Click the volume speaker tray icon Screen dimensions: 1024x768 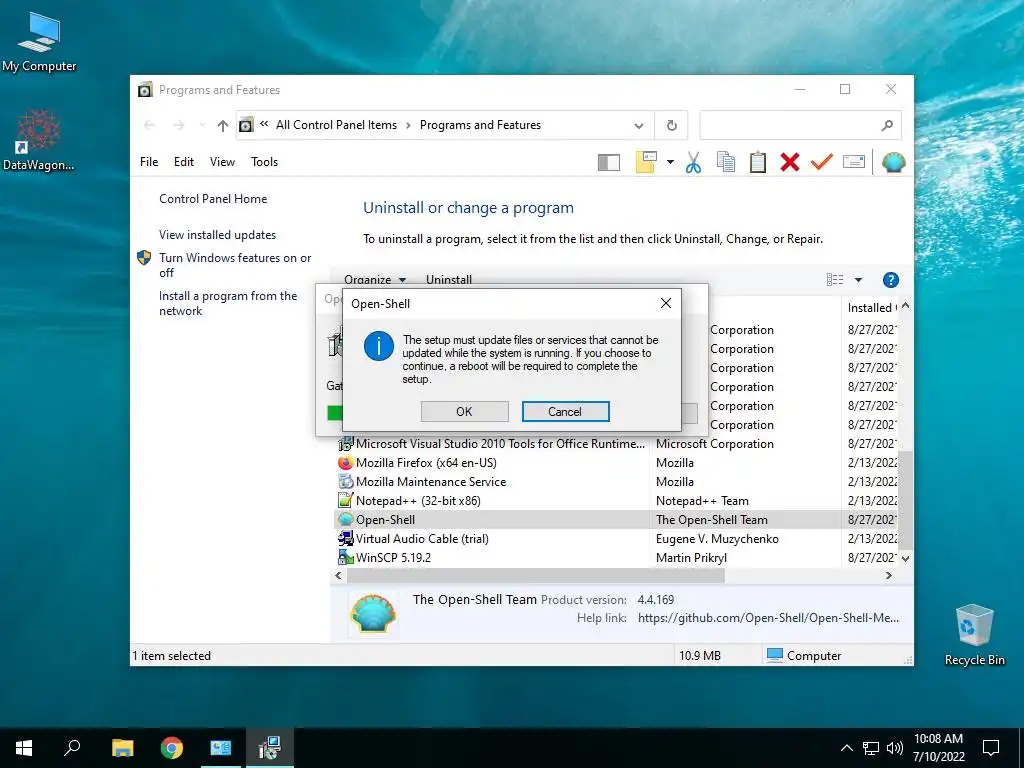tap(894, 748)
